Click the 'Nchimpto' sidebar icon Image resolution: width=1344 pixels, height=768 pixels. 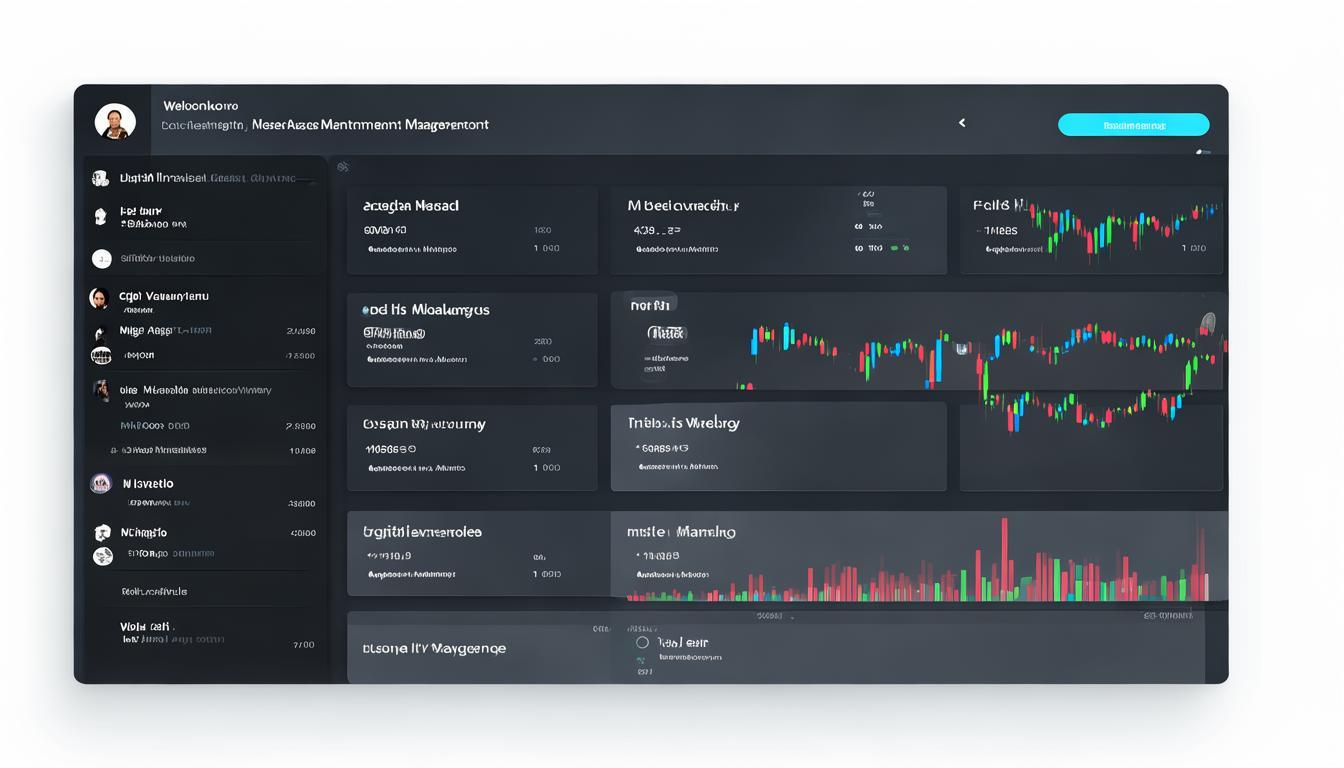(102, 533)
